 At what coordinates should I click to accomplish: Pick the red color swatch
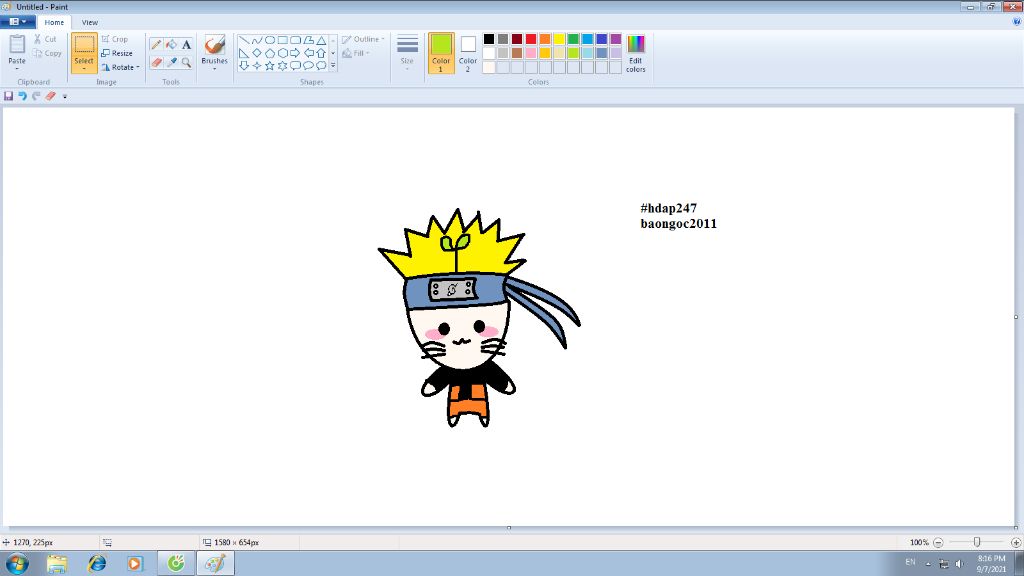(x=531, y=39)
